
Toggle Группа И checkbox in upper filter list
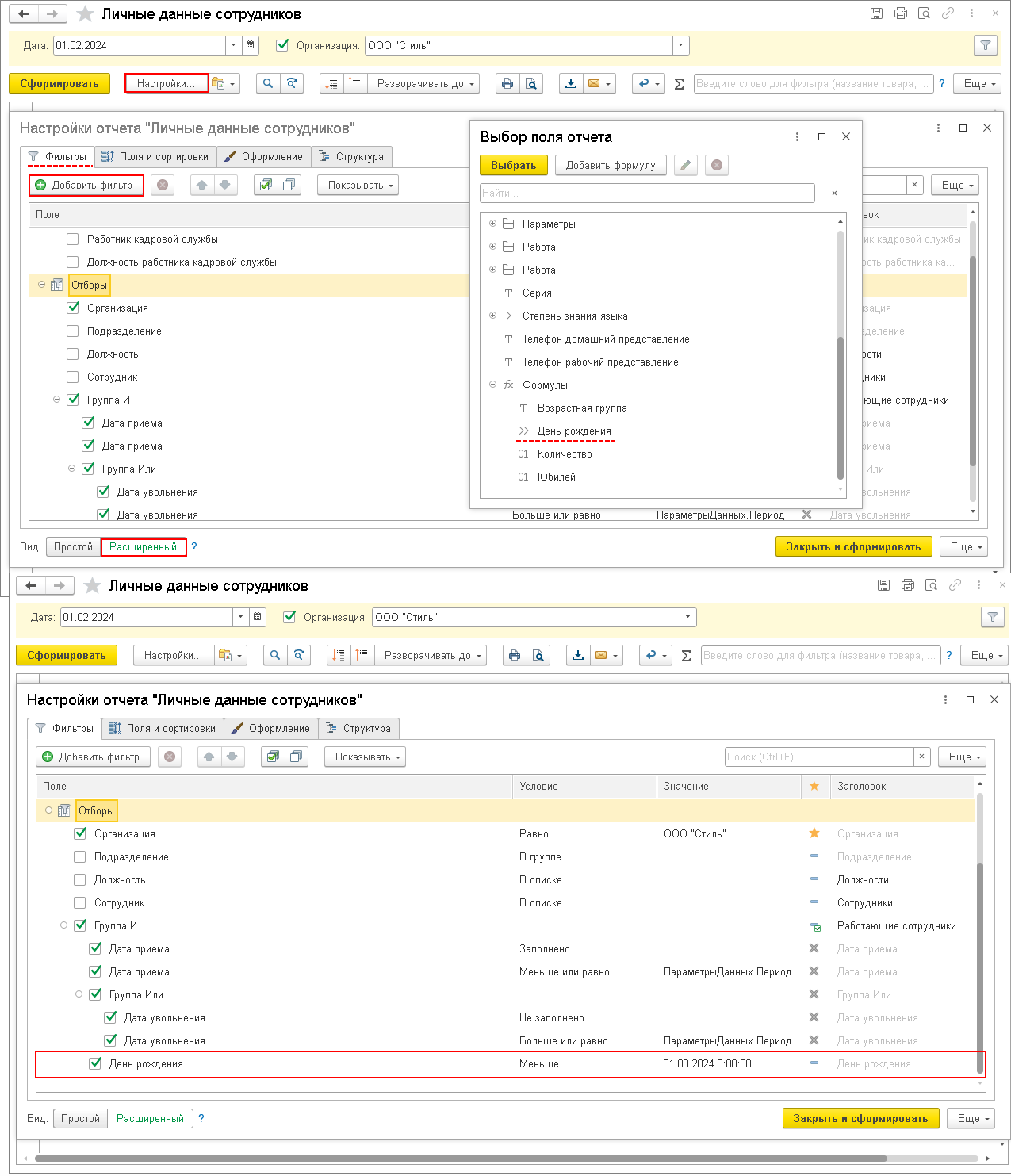pyautogui.click(x=73, y=400)
